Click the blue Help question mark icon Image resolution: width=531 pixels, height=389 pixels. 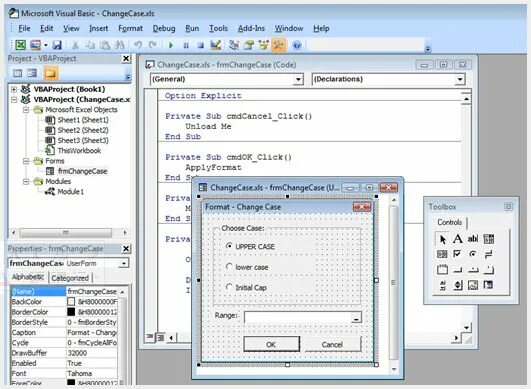tap(297, 45)
